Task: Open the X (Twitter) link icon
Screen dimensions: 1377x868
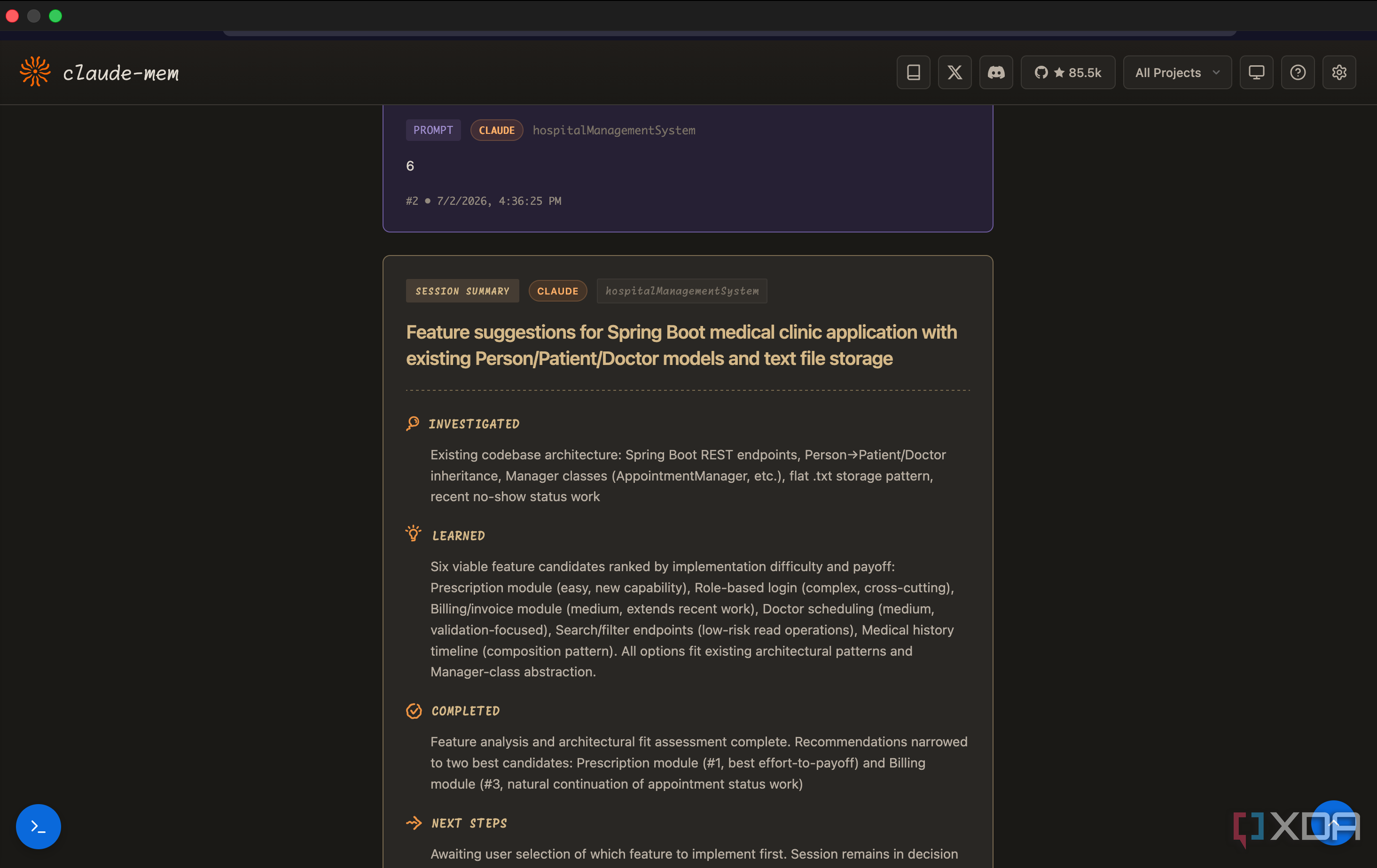Action: [x=955, y=73]
